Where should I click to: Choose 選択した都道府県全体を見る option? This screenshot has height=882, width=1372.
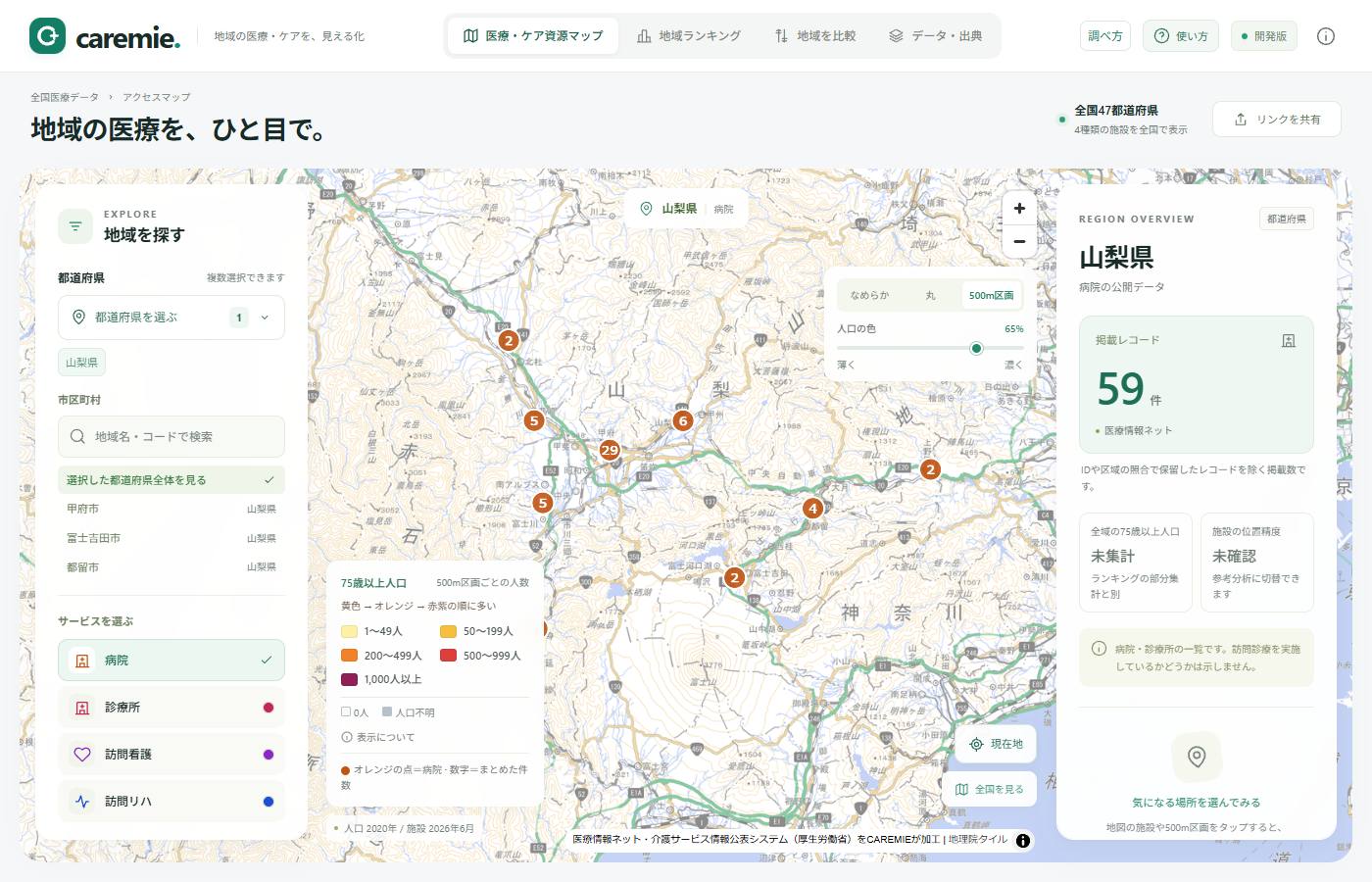[171, 480]
